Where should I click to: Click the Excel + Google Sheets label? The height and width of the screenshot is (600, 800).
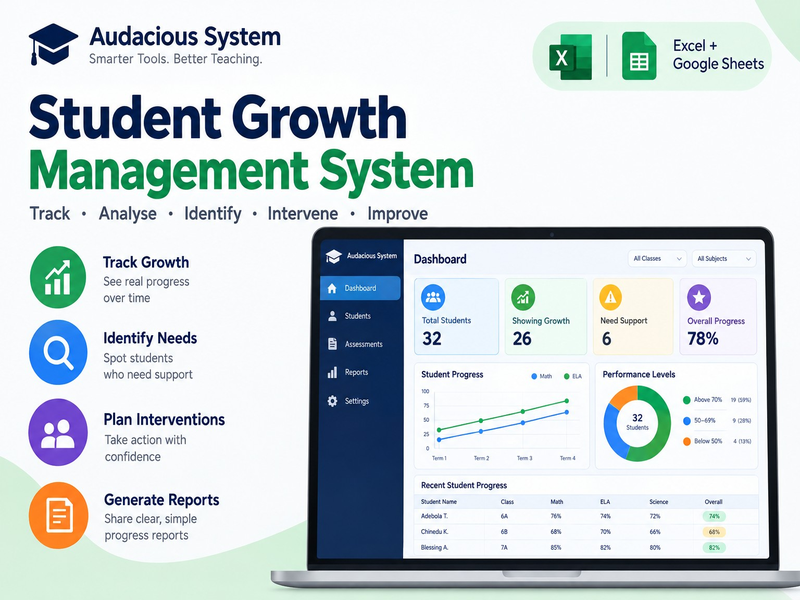coord(718,55)
